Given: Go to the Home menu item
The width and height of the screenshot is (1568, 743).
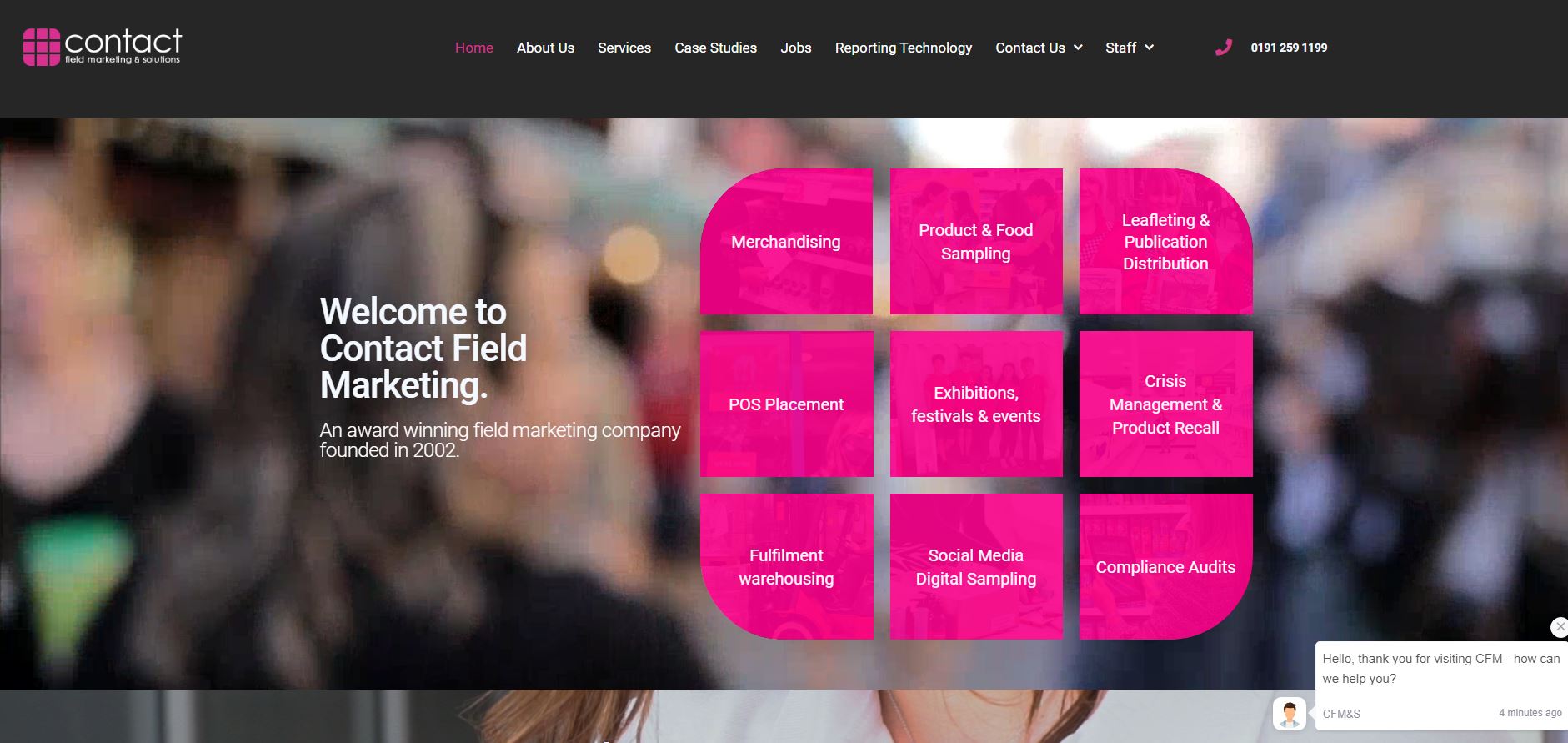Looking at the screenshot, I should pyautogui.click(x=474, y=48).
